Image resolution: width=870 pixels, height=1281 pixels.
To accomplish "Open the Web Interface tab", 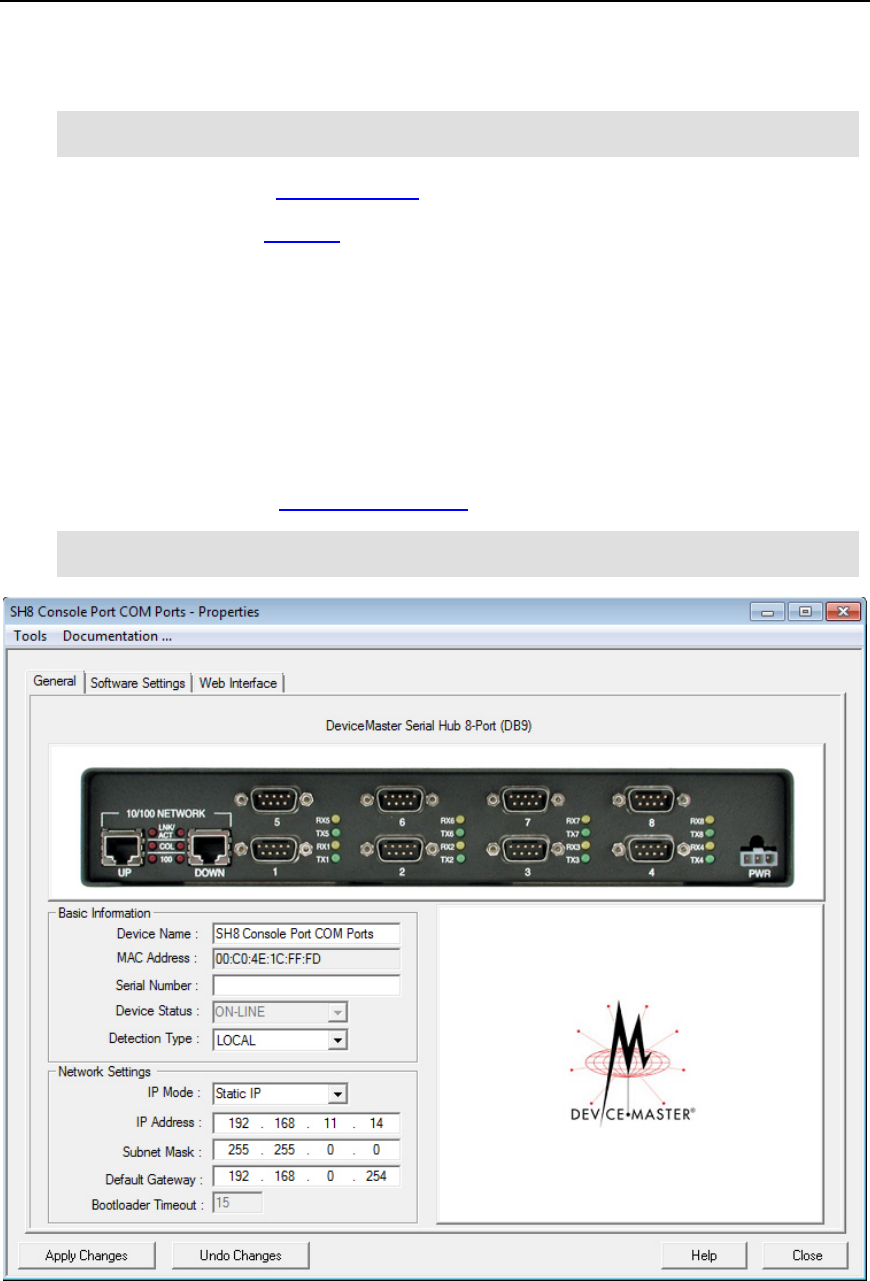I will coord(239,683).
